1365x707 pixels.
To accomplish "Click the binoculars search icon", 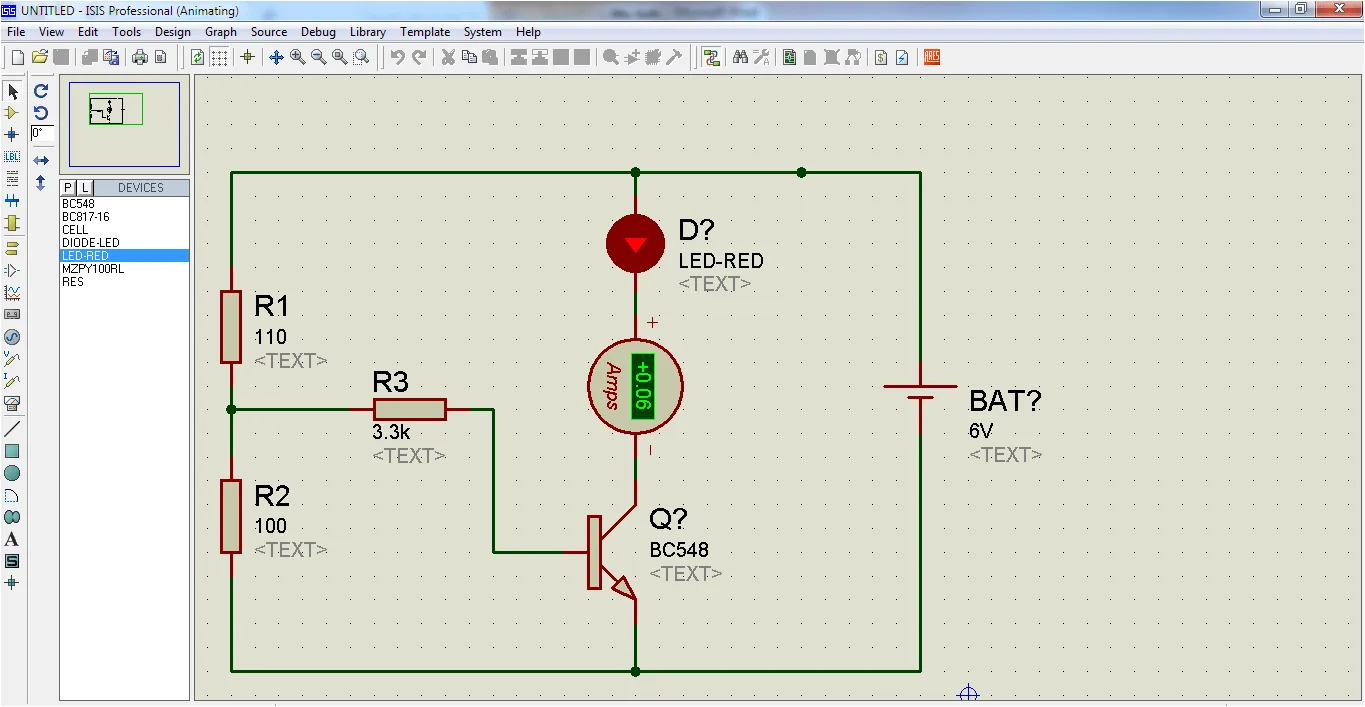I will pyautogui.click(x=740, y=57).
